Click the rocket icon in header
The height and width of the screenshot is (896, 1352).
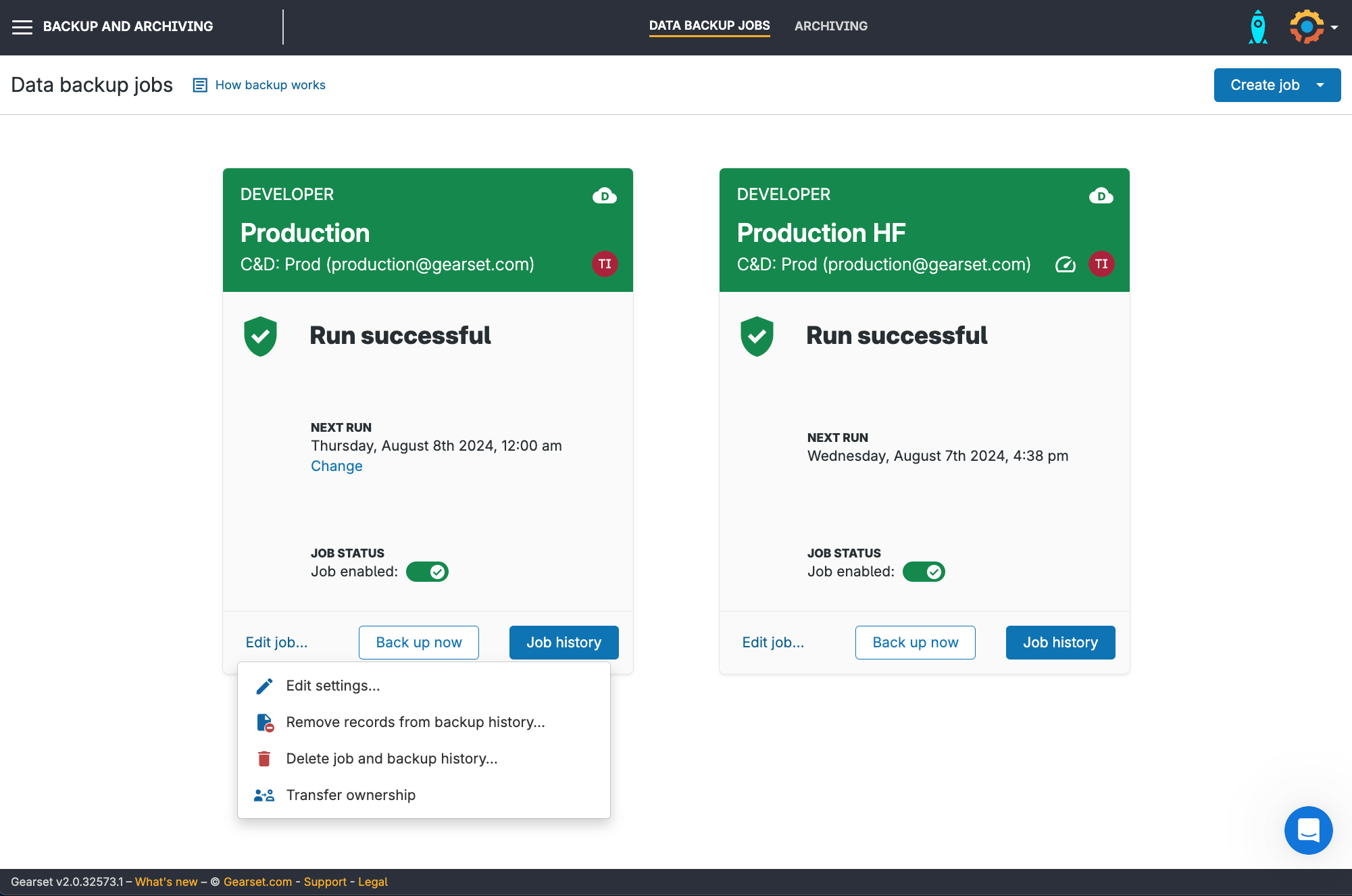[1257, 27]
